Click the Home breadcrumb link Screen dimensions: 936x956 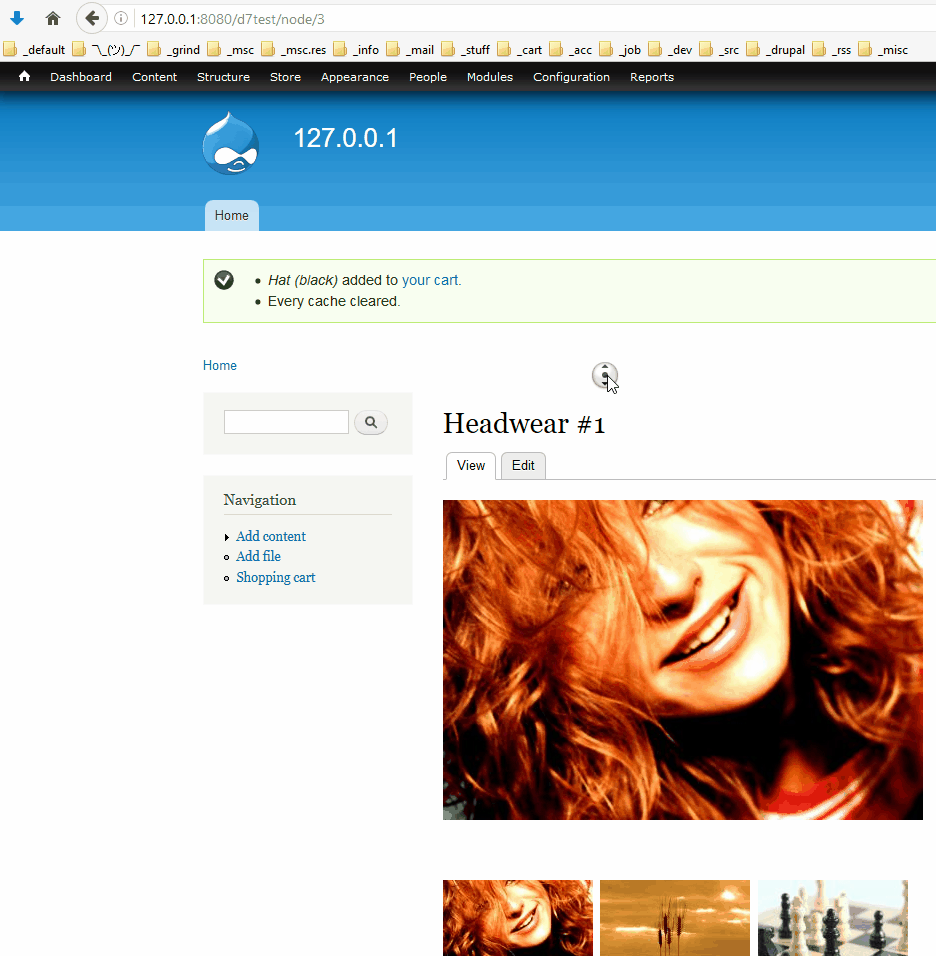pyautogui.click(x=220, y=365)
